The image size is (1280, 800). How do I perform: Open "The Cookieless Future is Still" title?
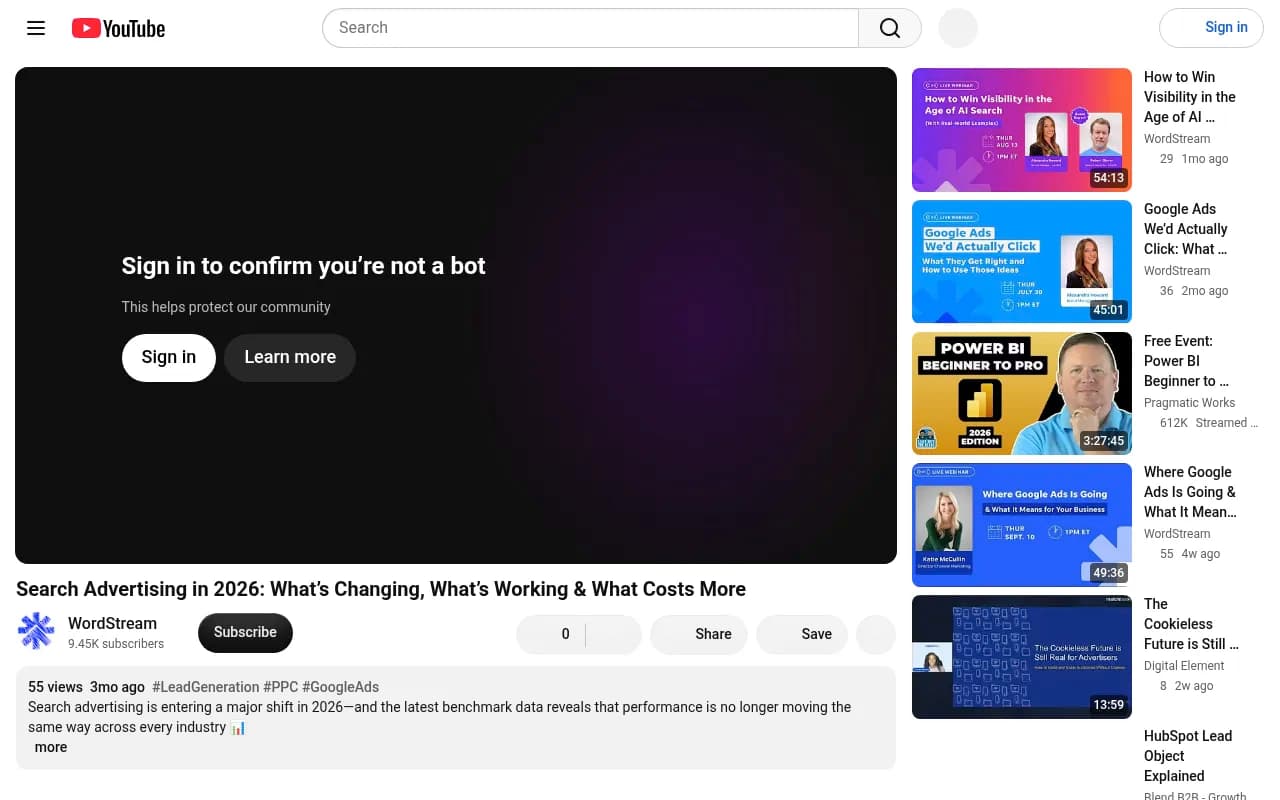[1192, 624]
